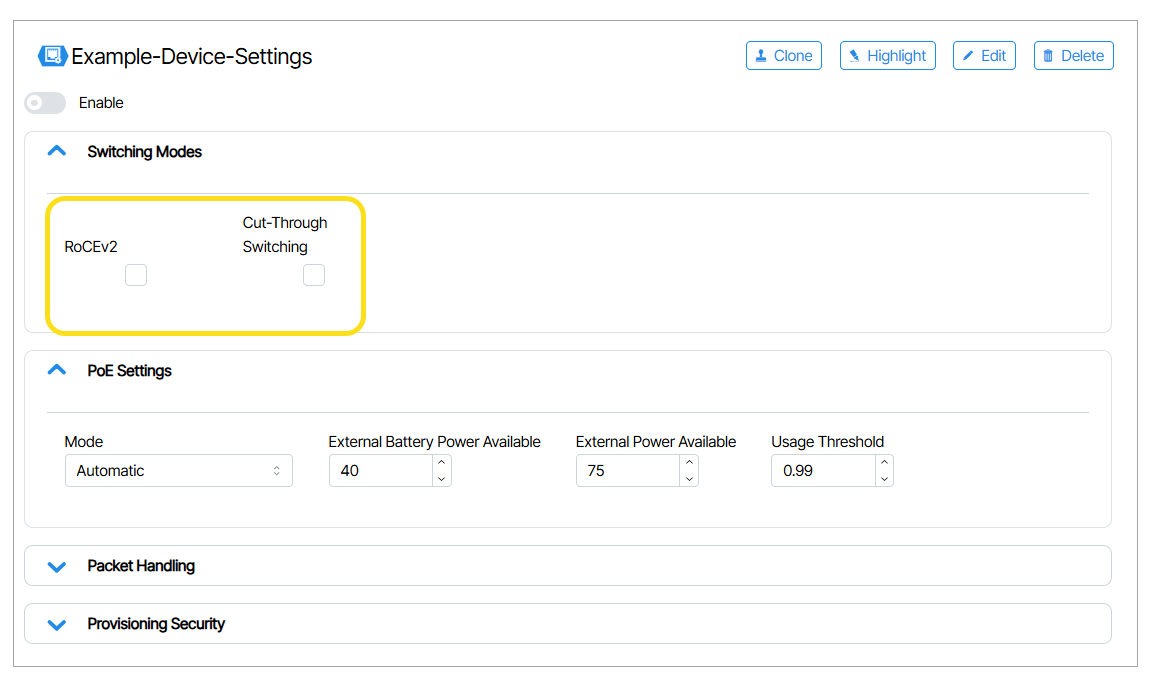Toggle the Enable switch
1151x687 pixels.
click(x=45, y=103)
